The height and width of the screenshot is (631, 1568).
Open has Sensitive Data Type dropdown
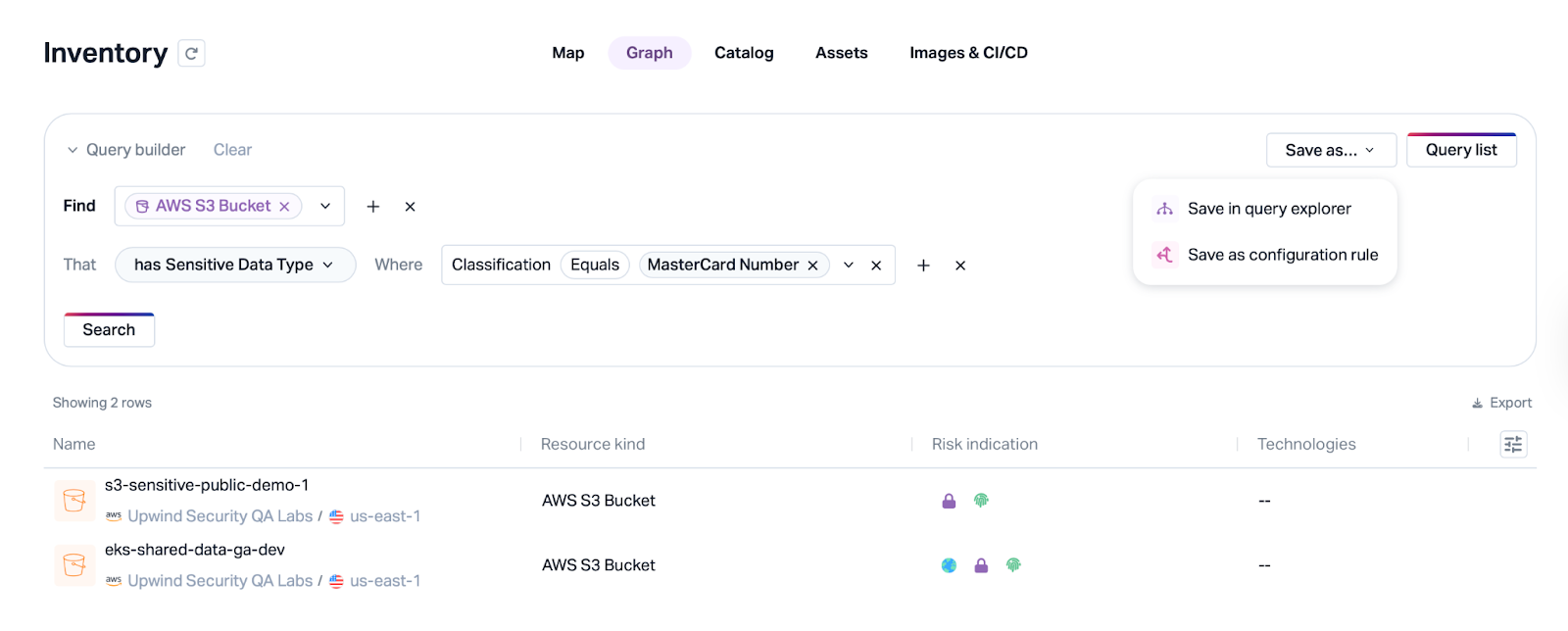235,265
